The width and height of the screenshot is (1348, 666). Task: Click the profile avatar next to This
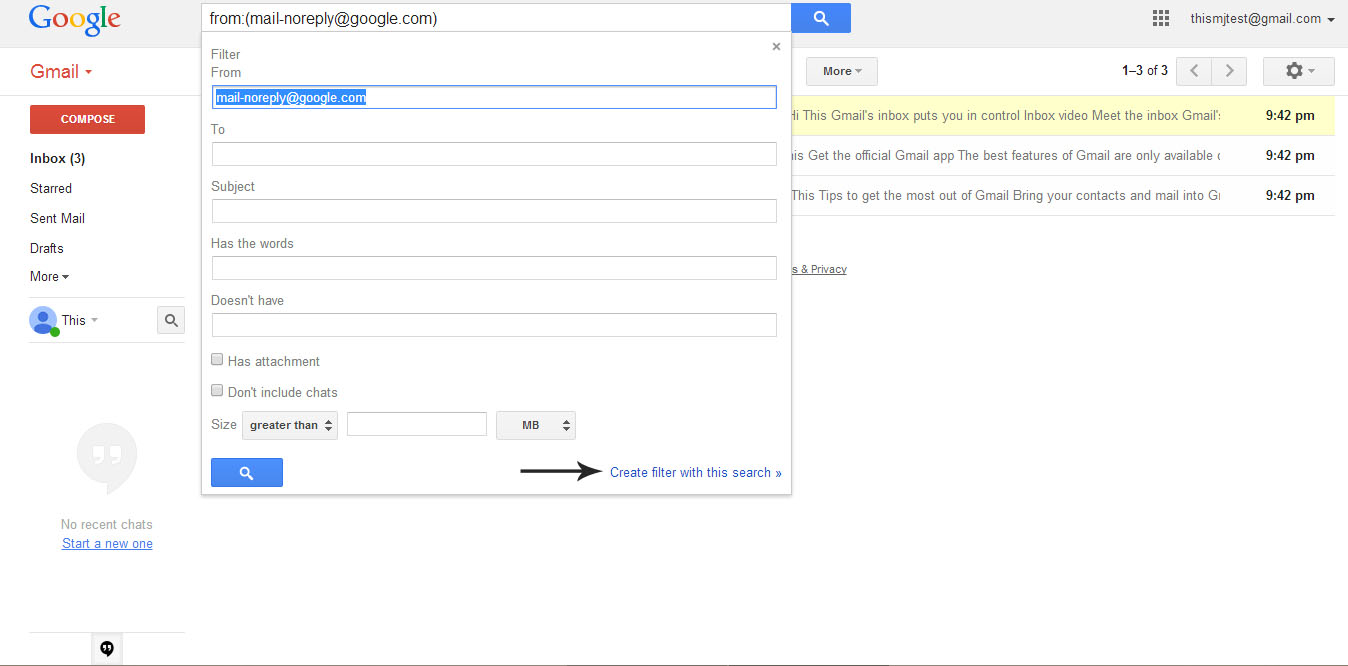point(43,320)
